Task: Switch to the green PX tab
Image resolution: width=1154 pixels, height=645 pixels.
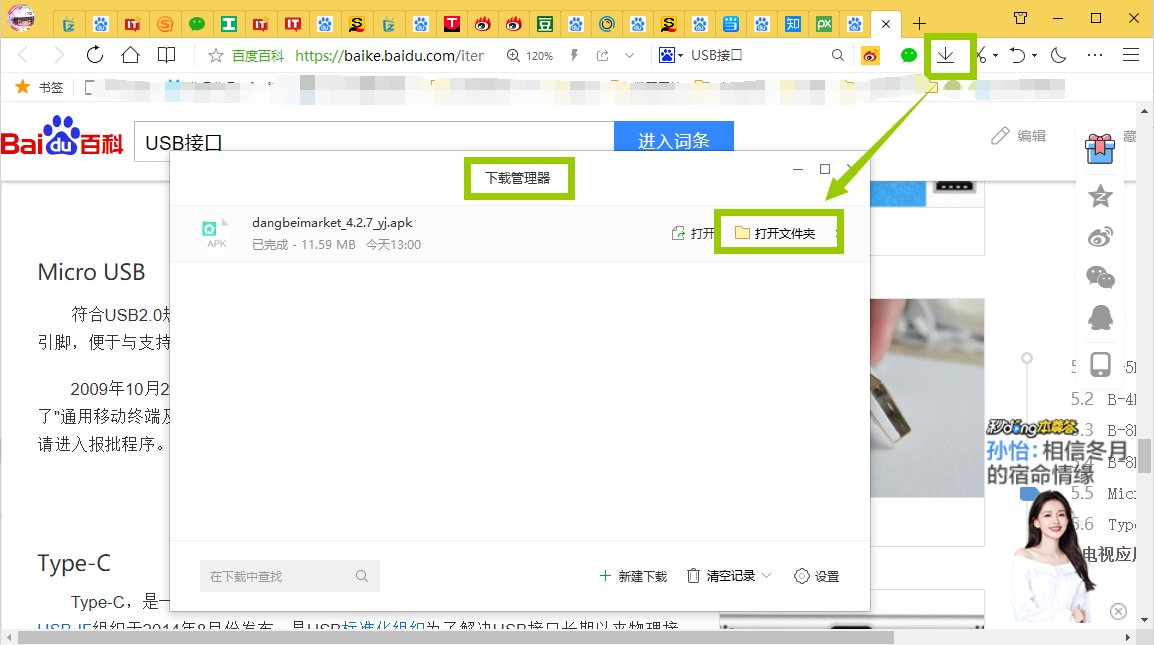Action: pyautogui.click(x=824, y=24)
